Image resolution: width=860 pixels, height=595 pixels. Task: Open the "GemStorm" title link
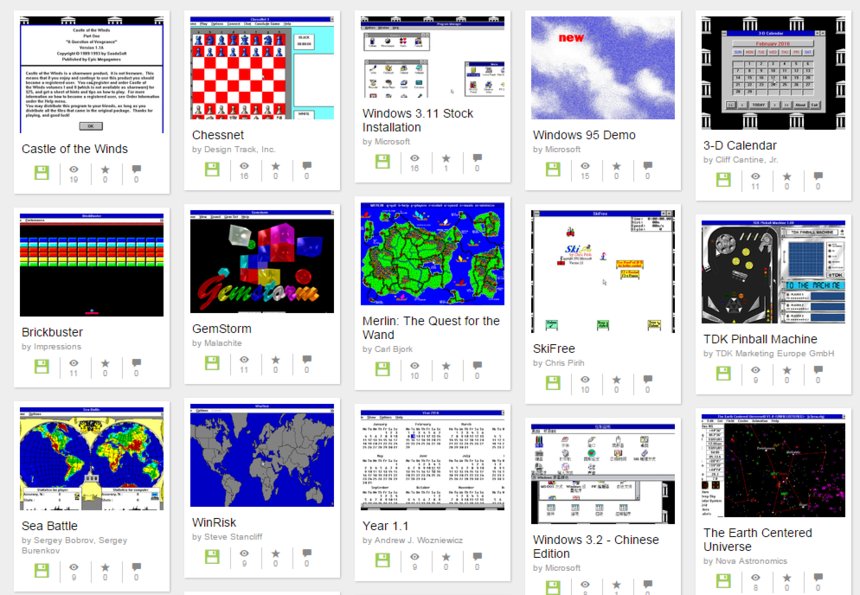222,328
